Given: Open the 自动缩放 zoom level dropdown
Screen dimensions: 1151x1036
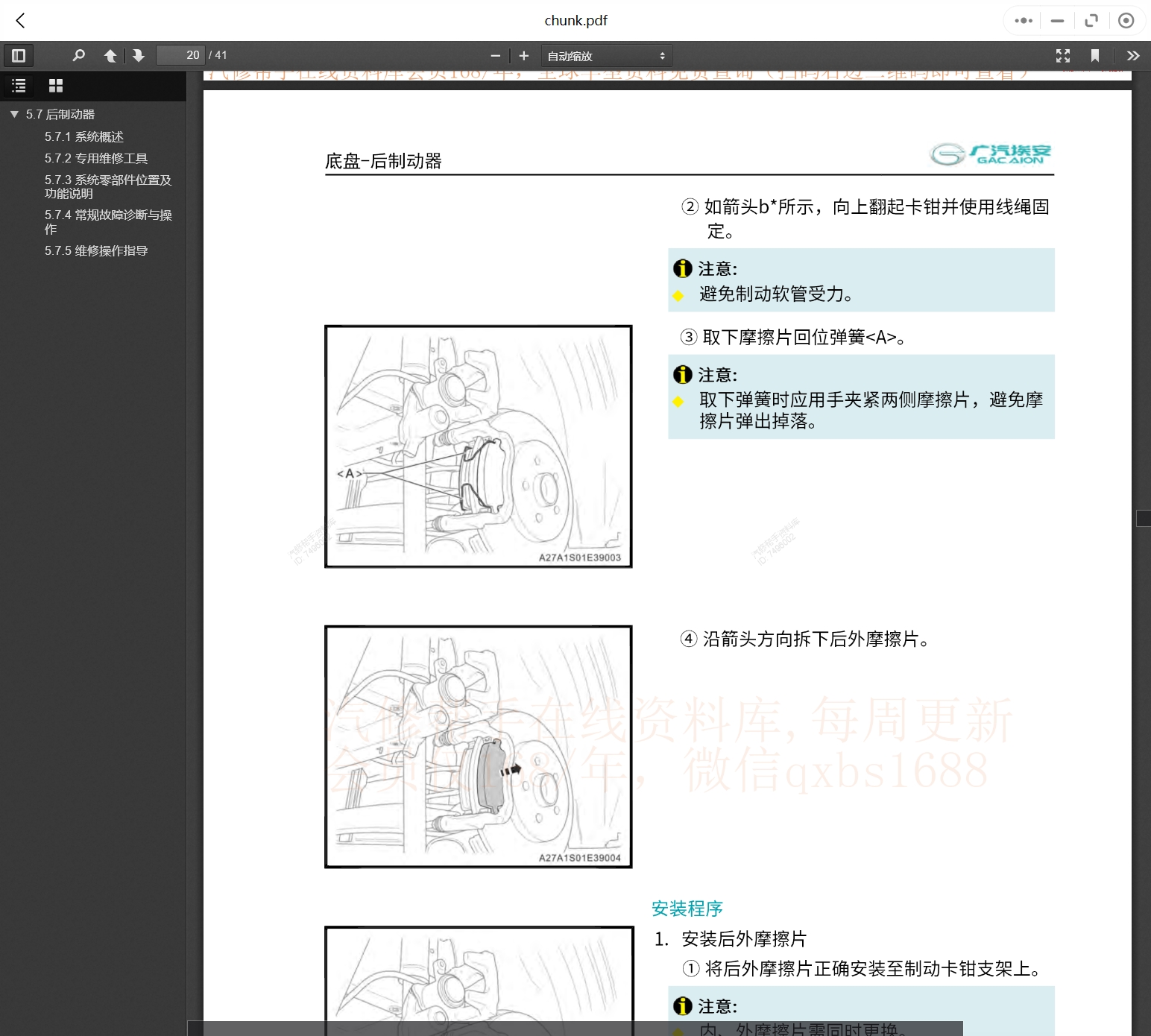Looking at the screenshot, I should [605, 55].
